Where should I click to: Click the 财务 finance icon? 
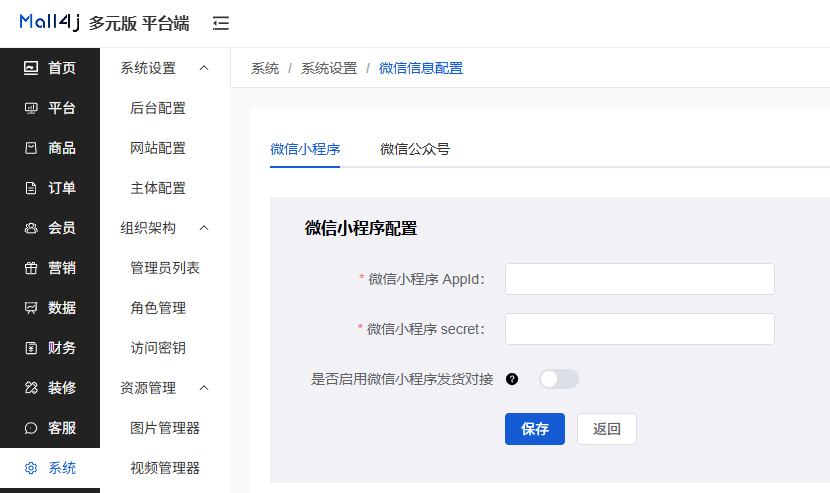31,348
